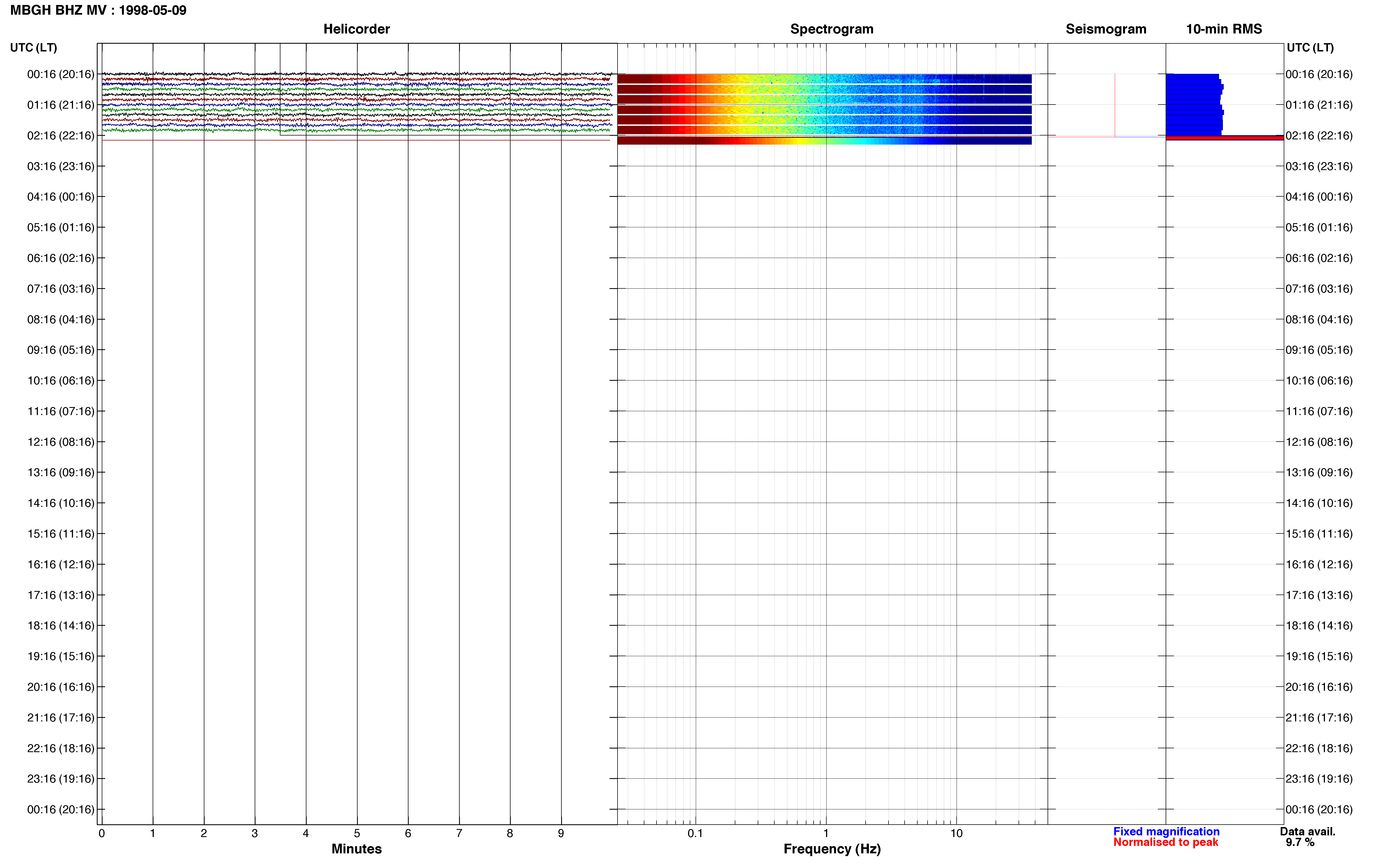Click the "UTC (LT)" label beside the helicorder
This screenshot has width=1388, height=868.
34,48
